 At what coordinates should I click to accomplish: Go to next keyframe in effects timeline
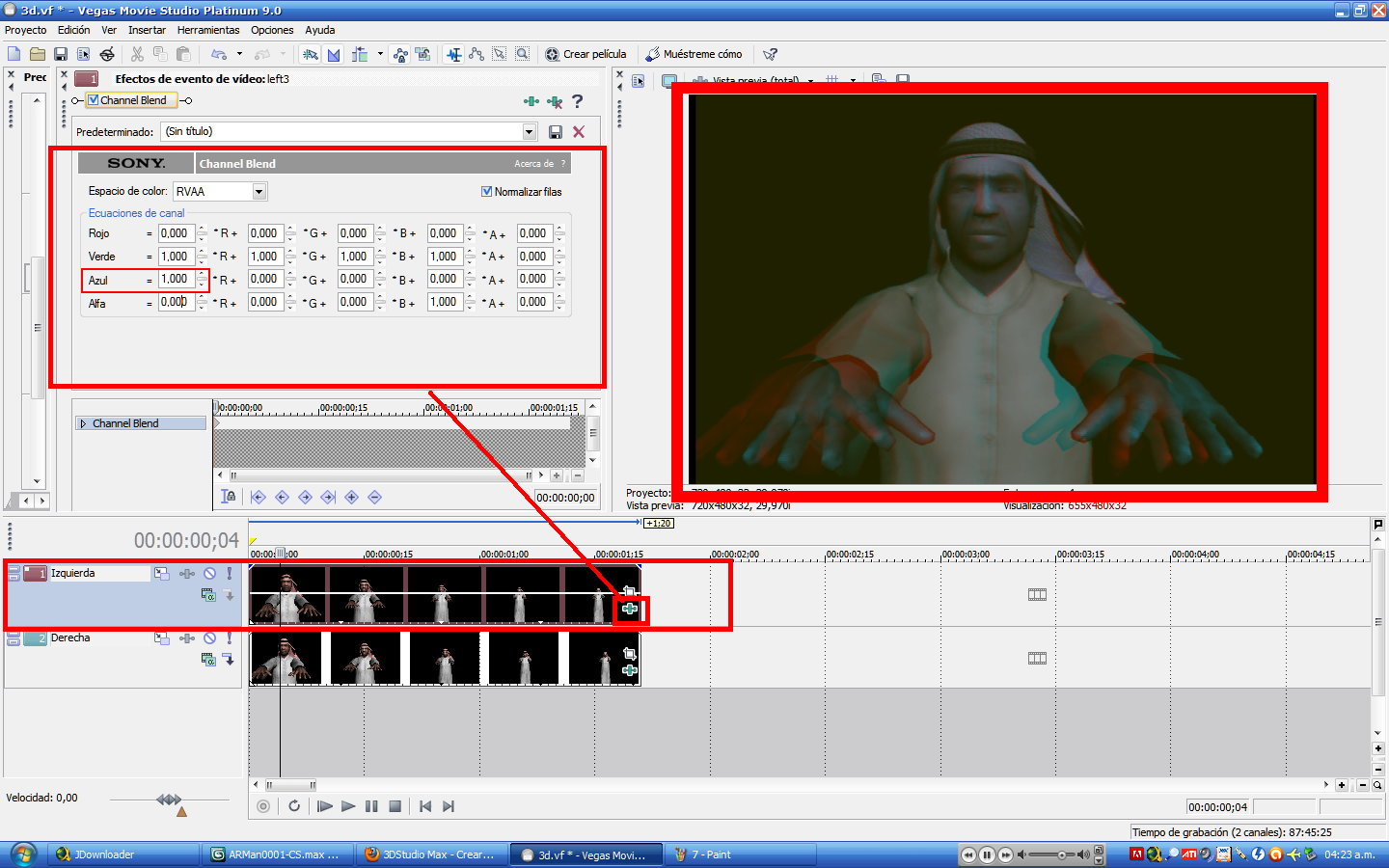pyautogui.click(x=305, y=497)
